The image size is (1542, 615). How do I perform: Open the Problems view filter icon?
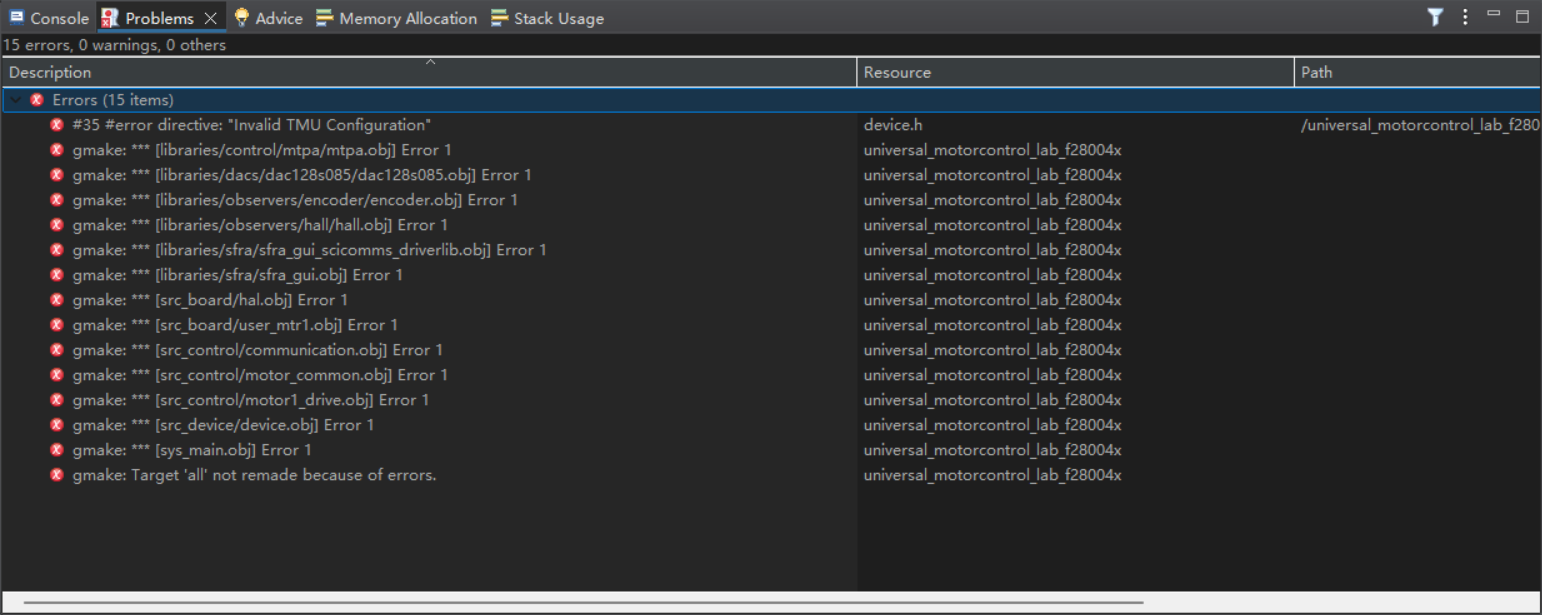click(x=1435, y=17)
